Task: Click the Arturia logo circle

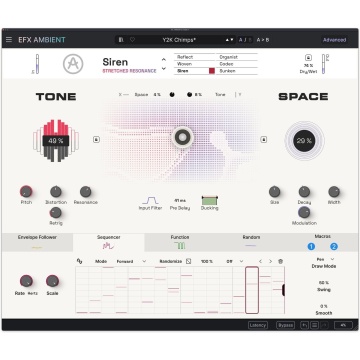Action: pos(73,64)
